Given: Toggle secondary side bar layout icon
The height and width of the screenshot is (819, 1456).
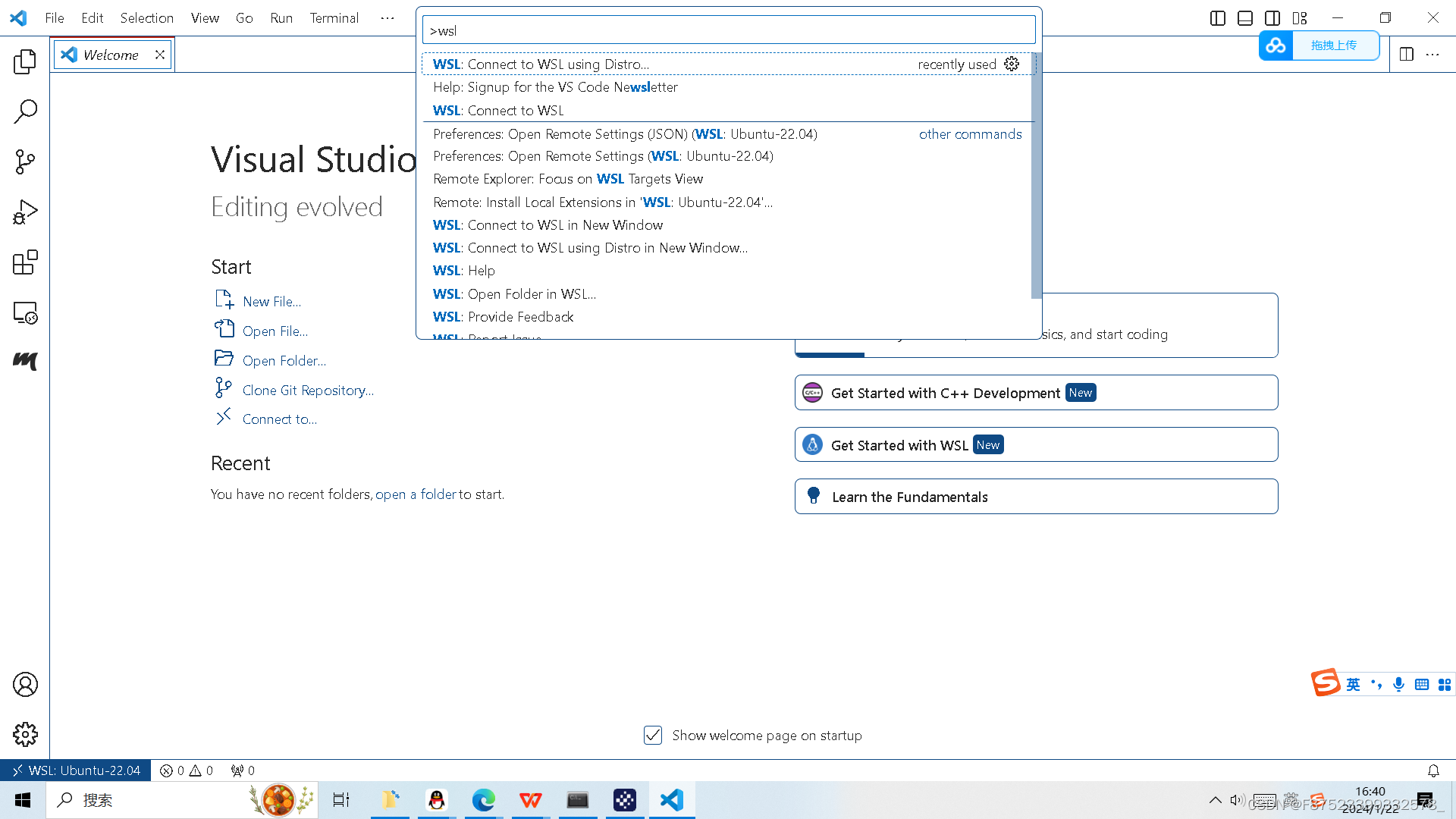Looking at the screenshot, I should tap(1272, 18).
